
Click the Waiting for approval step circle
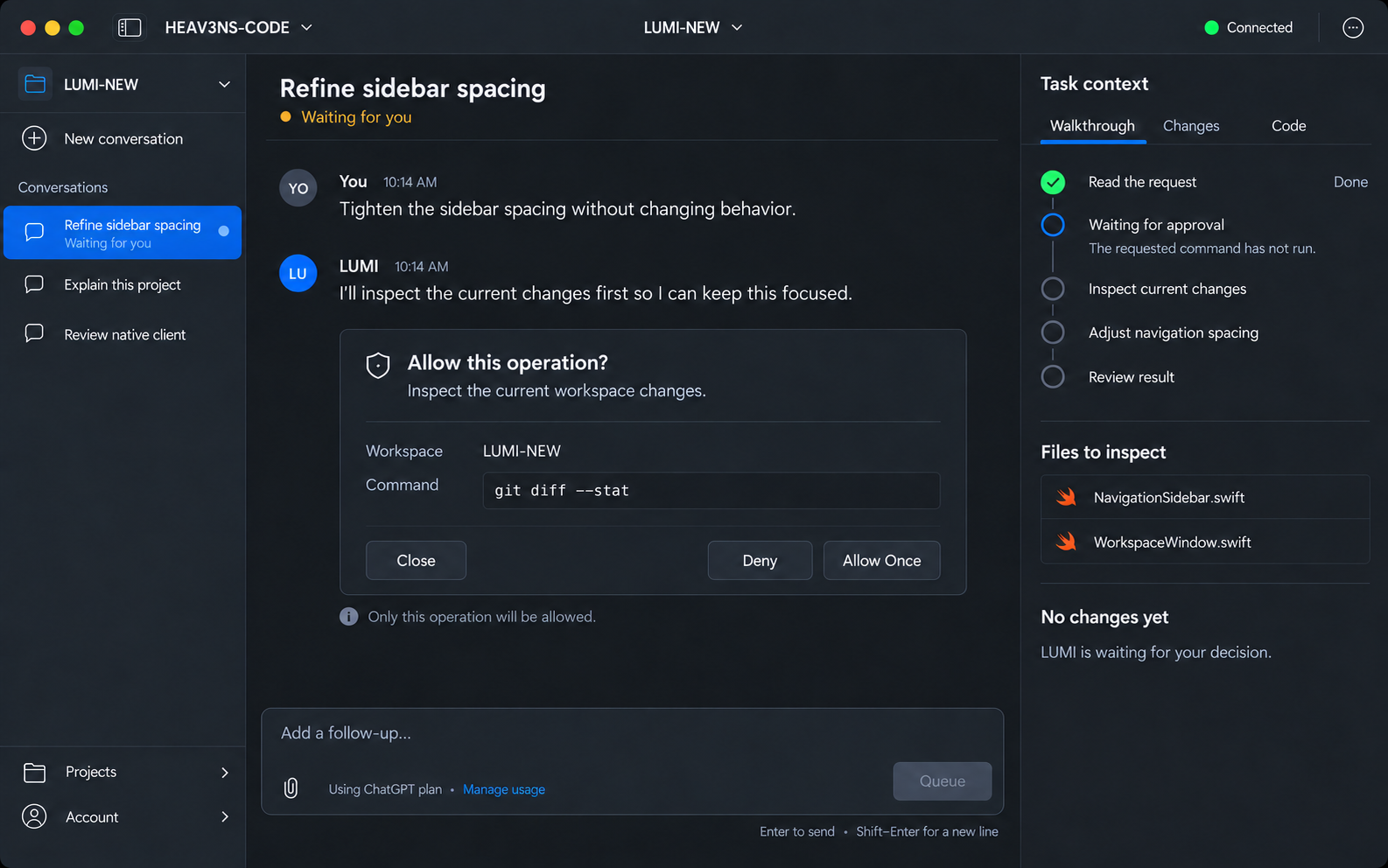coord(1053,225)
